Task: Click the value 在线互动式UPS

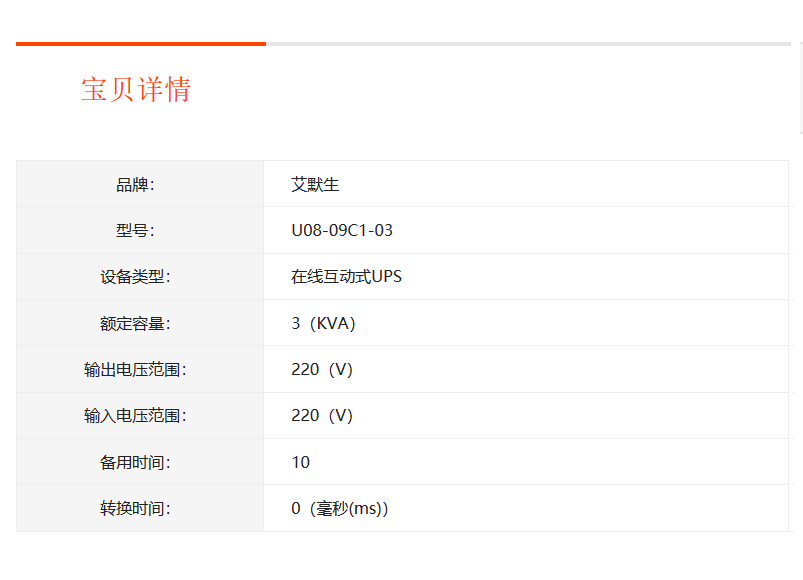Action: click(x=346, y=277)
